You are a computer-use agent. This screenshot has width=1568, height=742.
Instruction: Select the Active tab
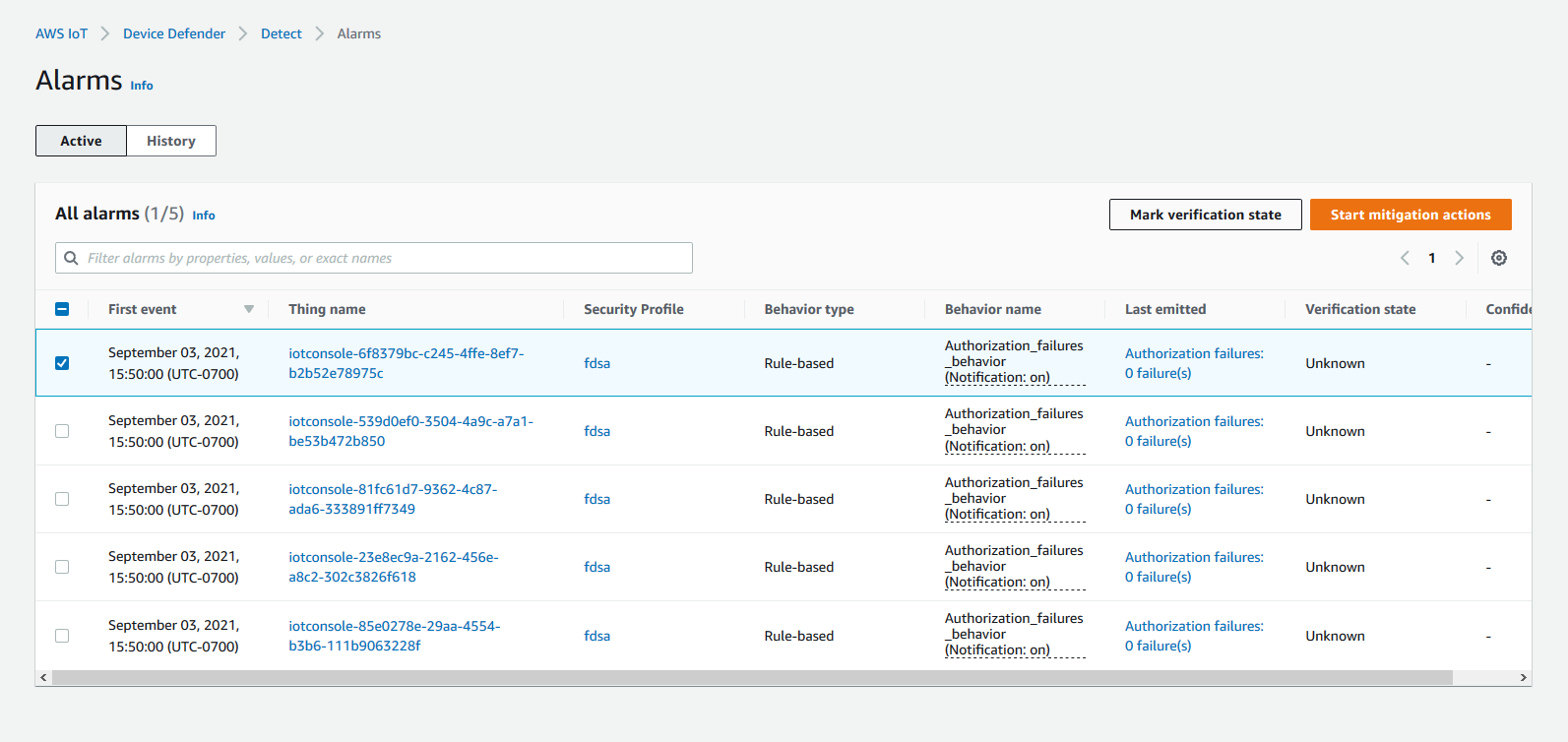coord(81,141)
